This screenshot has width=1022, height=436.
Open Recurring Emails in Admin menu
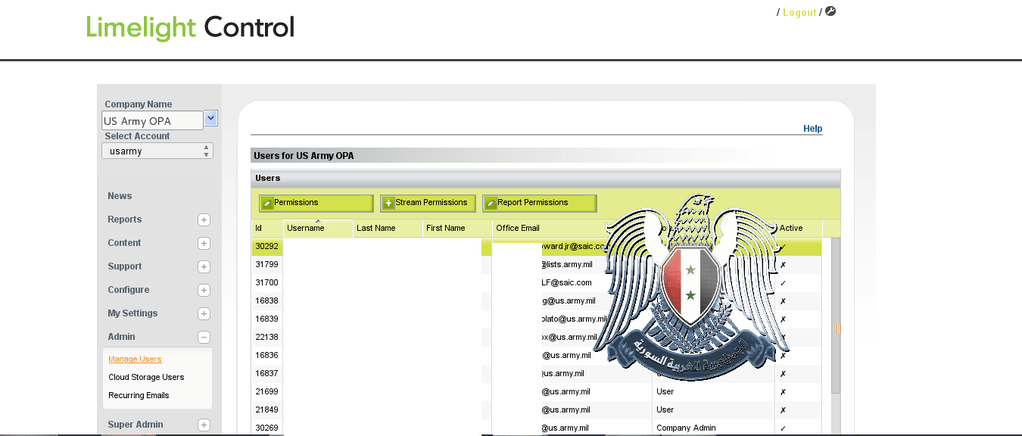pyautogui.click(x=138, y=395)
